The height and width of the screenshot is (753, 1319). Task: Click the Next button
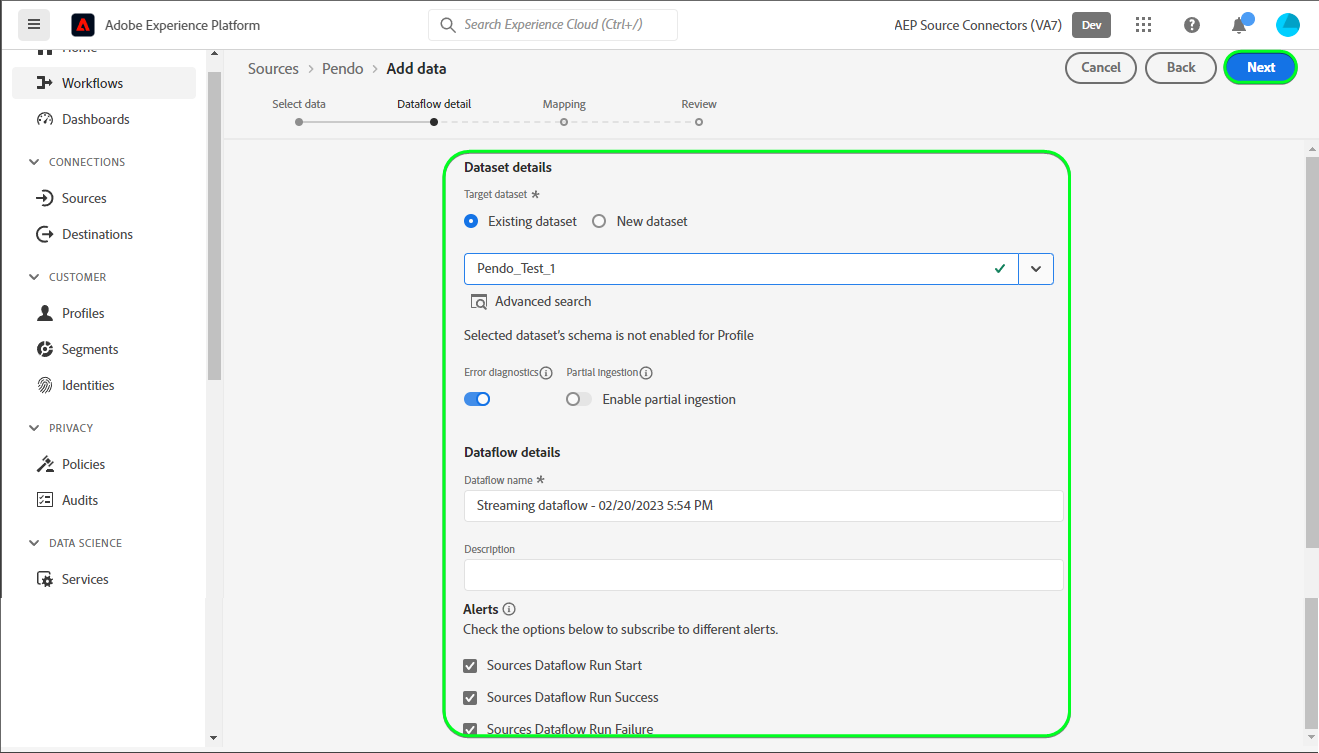1260,68
